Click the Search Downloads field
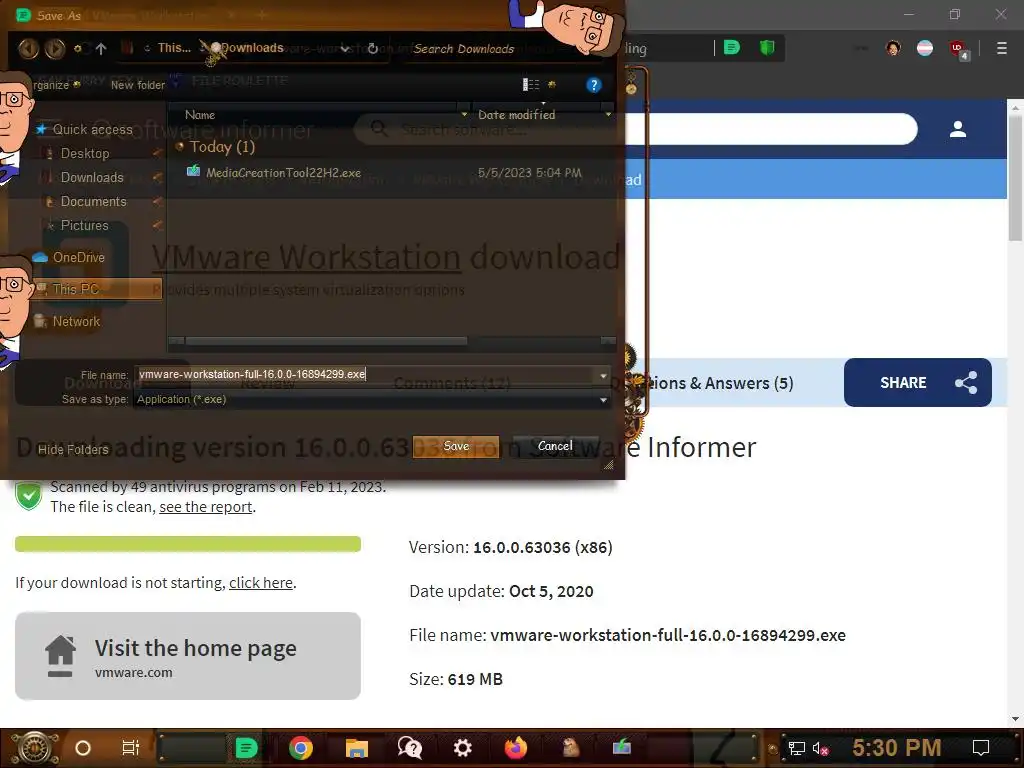 [x=464, y=49]
